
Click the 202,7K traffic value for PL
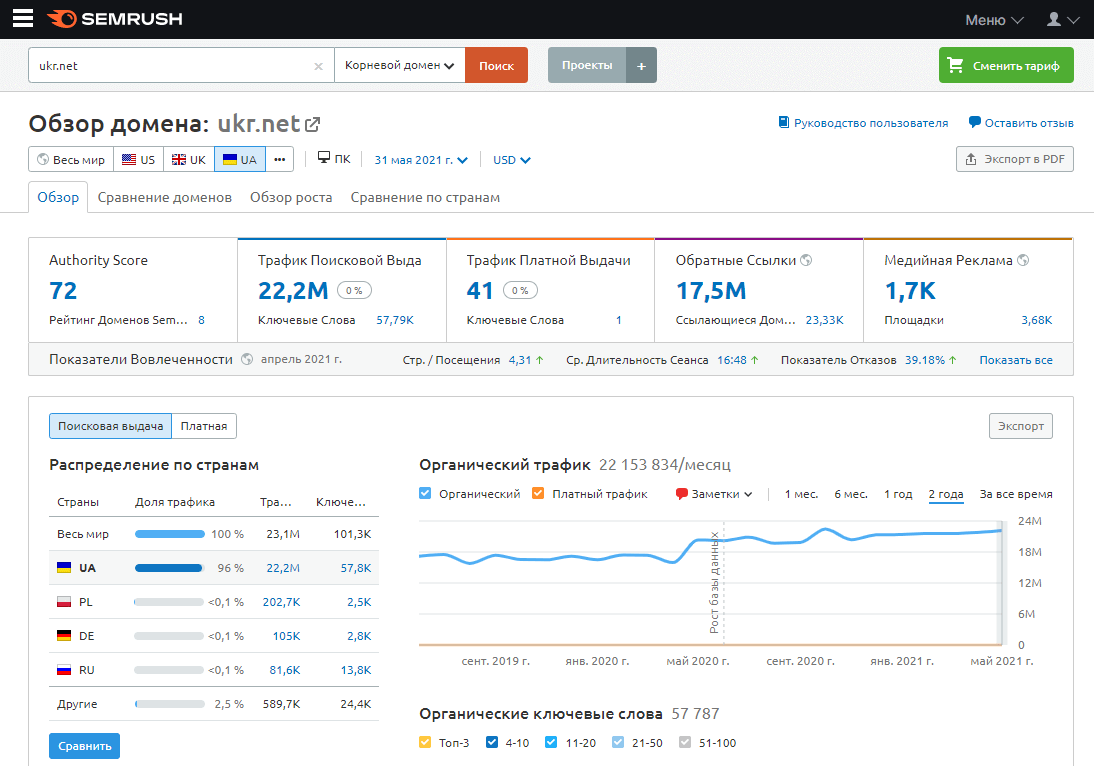point(281,602)
